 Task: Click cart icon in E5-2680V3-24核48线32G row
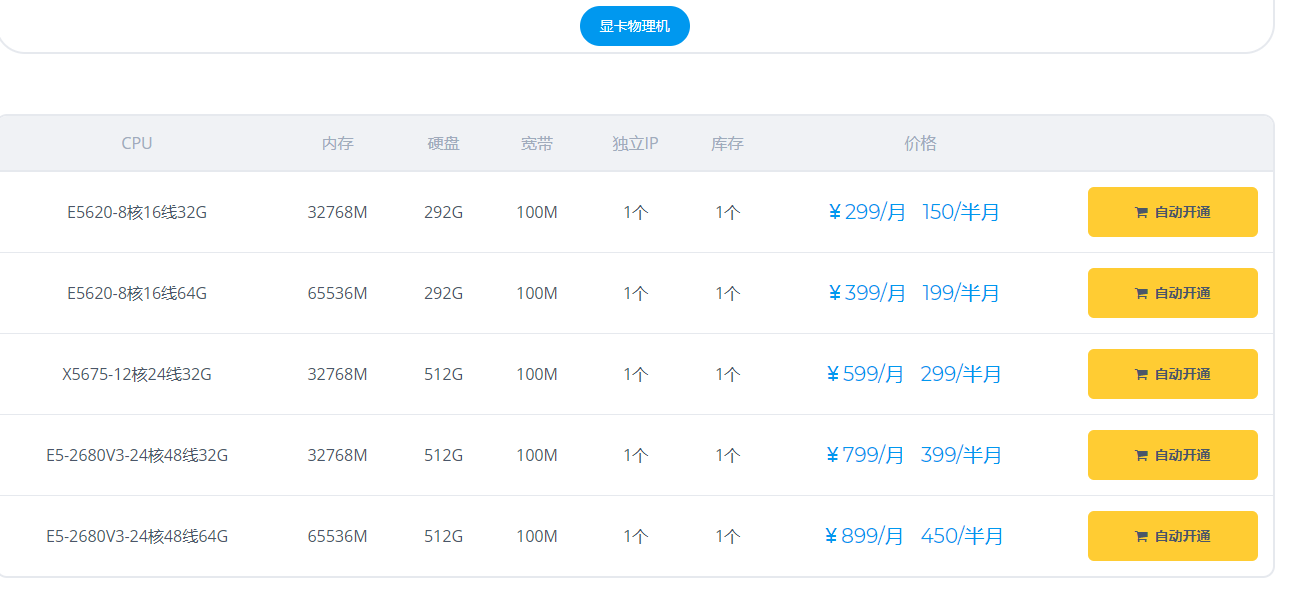(x=1141, y=455)
